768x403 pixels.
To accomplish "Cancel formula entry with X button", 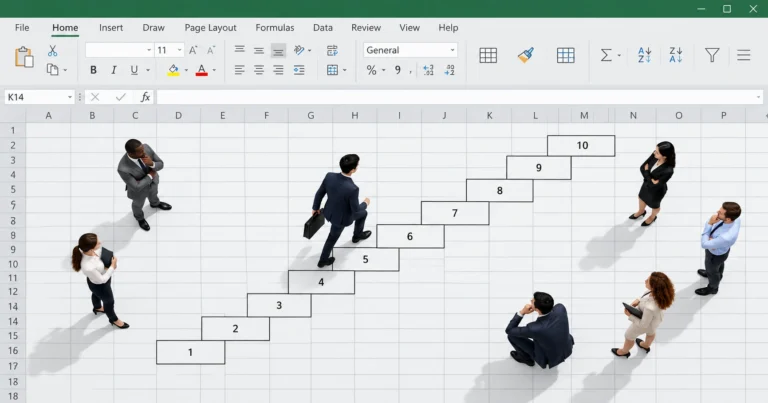I will pyautogui.click(x=95, y=97).
